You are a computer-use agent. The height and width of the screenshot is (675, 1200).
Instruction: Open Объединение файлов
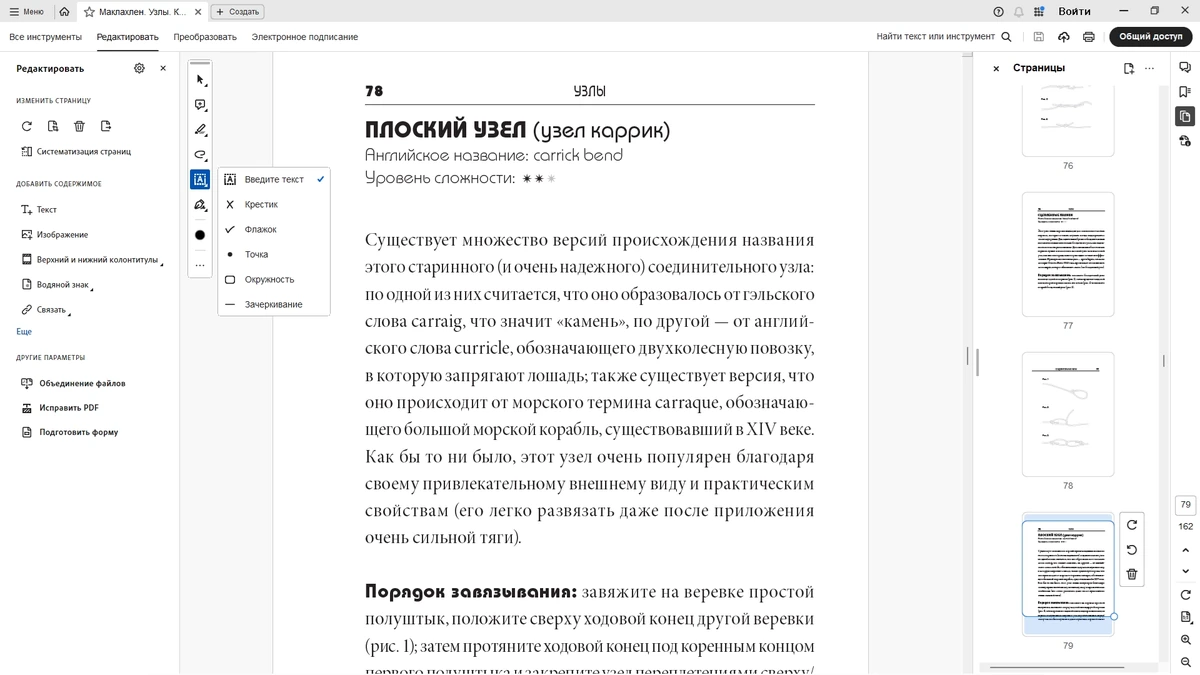click(73, 383)
